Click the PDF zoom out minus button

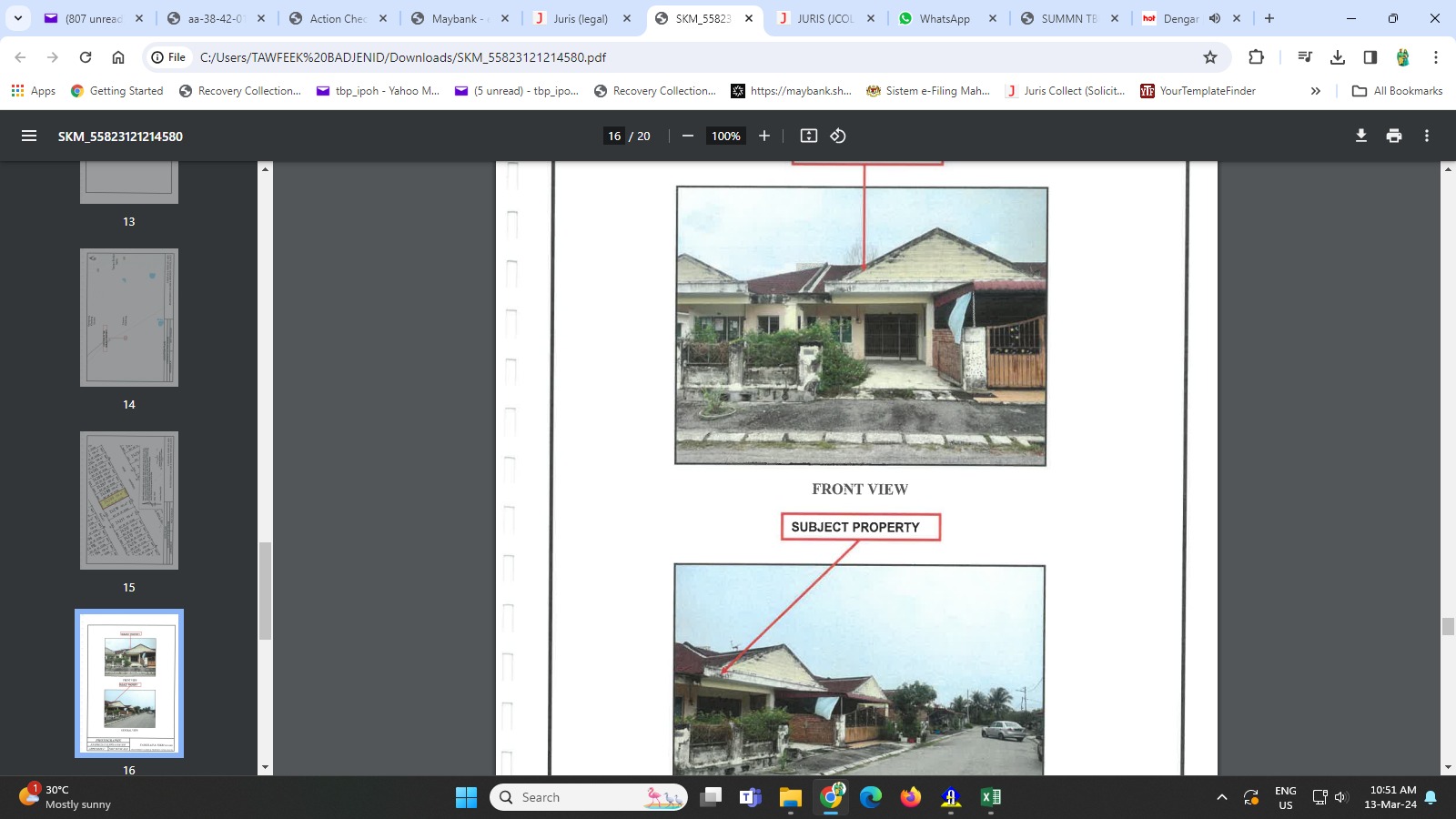[688, 136]
